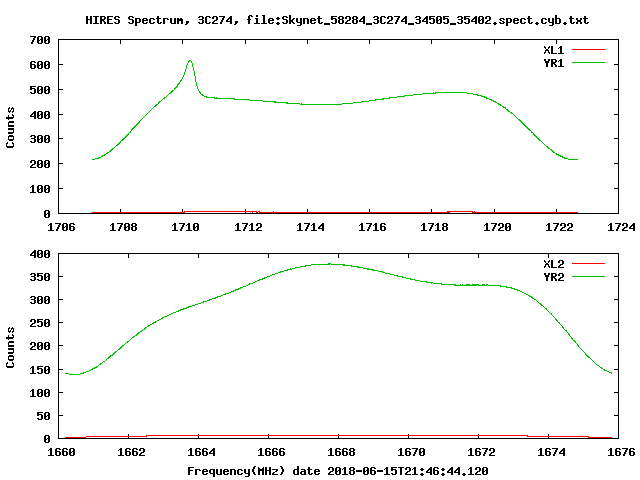640x480 pixels.
Task: Click the bottom plot x-axis label 1664
Action: click(201, 452)
